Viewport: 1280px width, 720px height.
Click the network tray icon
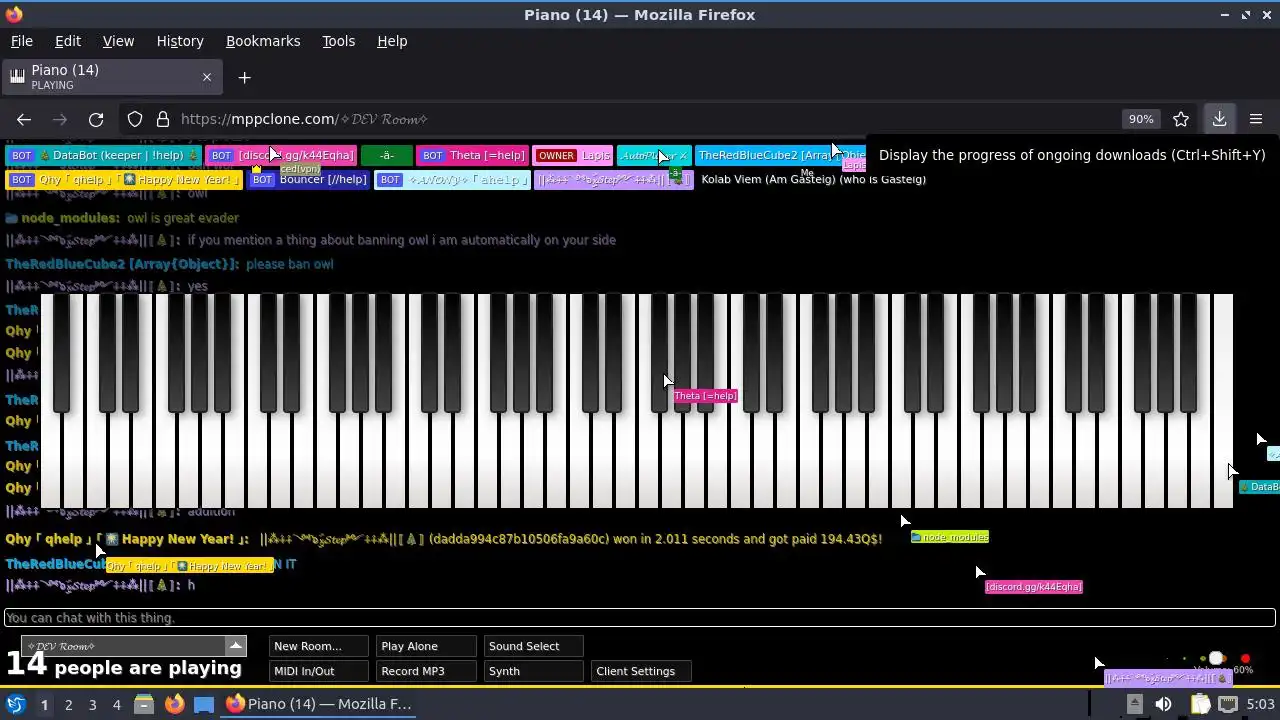(x=1228, y=704)
